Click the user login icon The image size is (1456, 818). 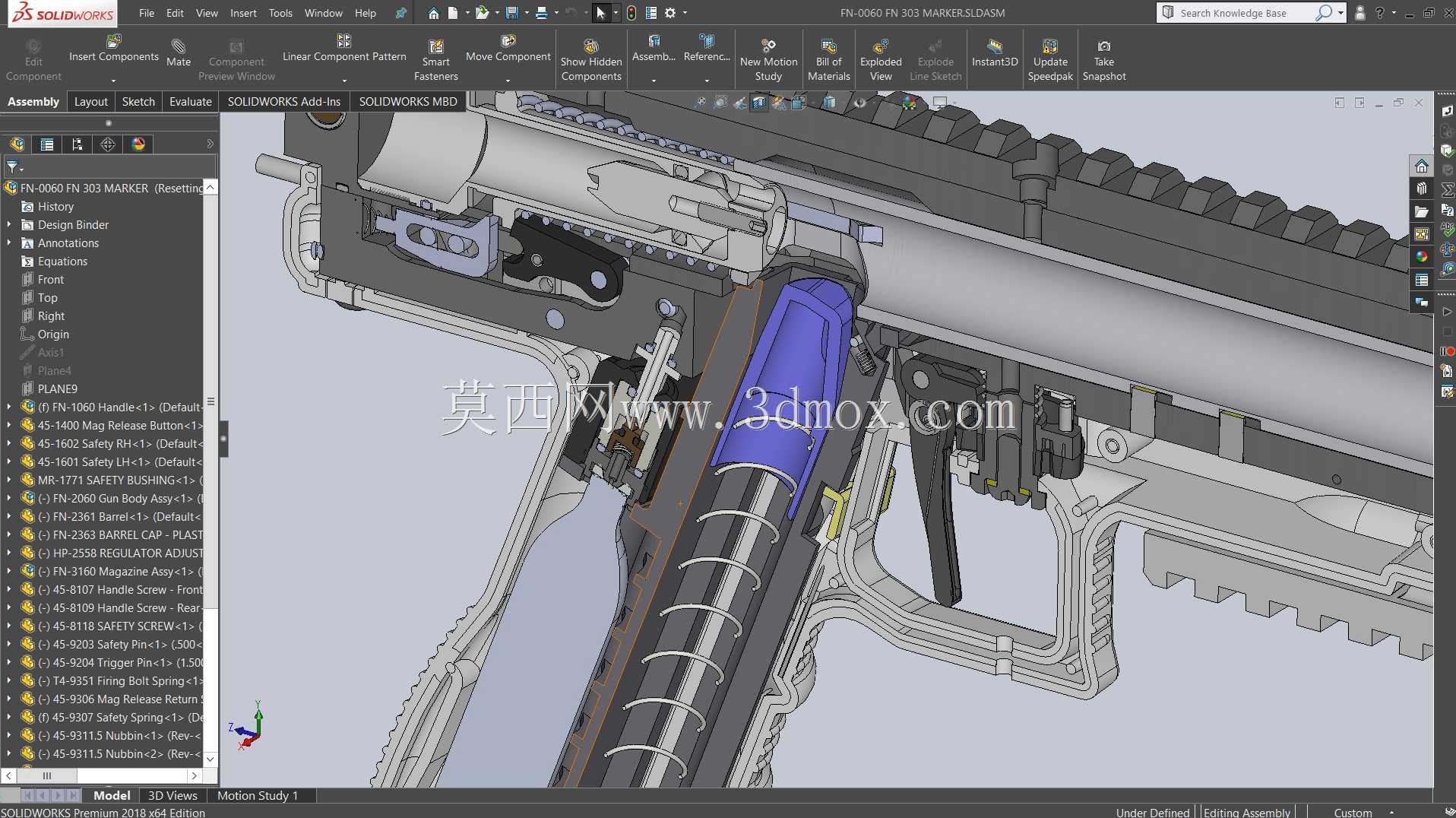point(1359,13)
